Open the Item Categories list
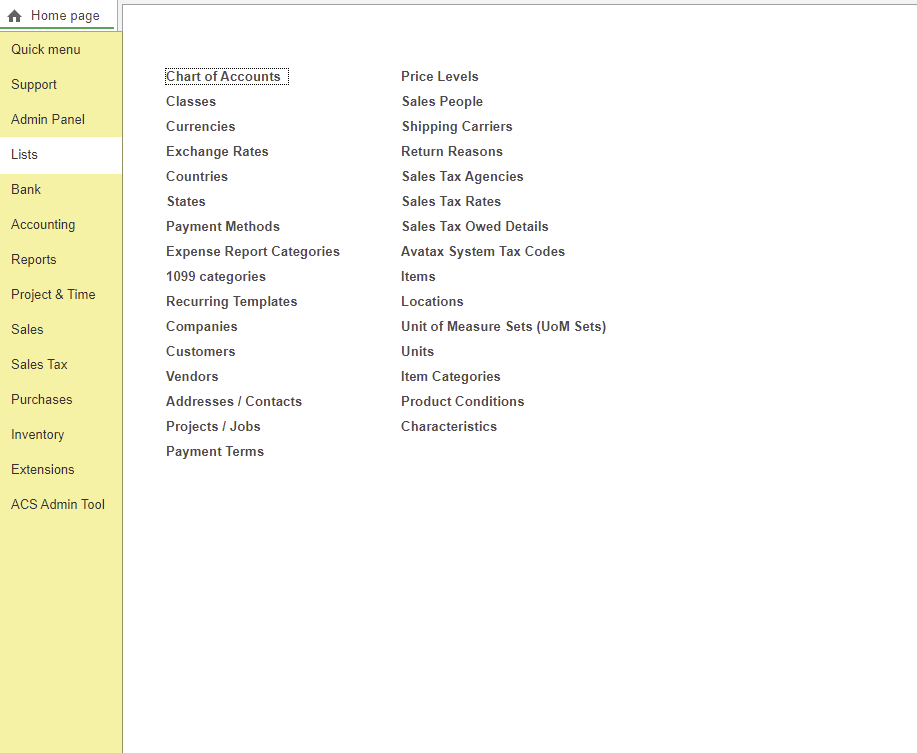The width and height of the screenshot is (917, 753). click(451, 377)
